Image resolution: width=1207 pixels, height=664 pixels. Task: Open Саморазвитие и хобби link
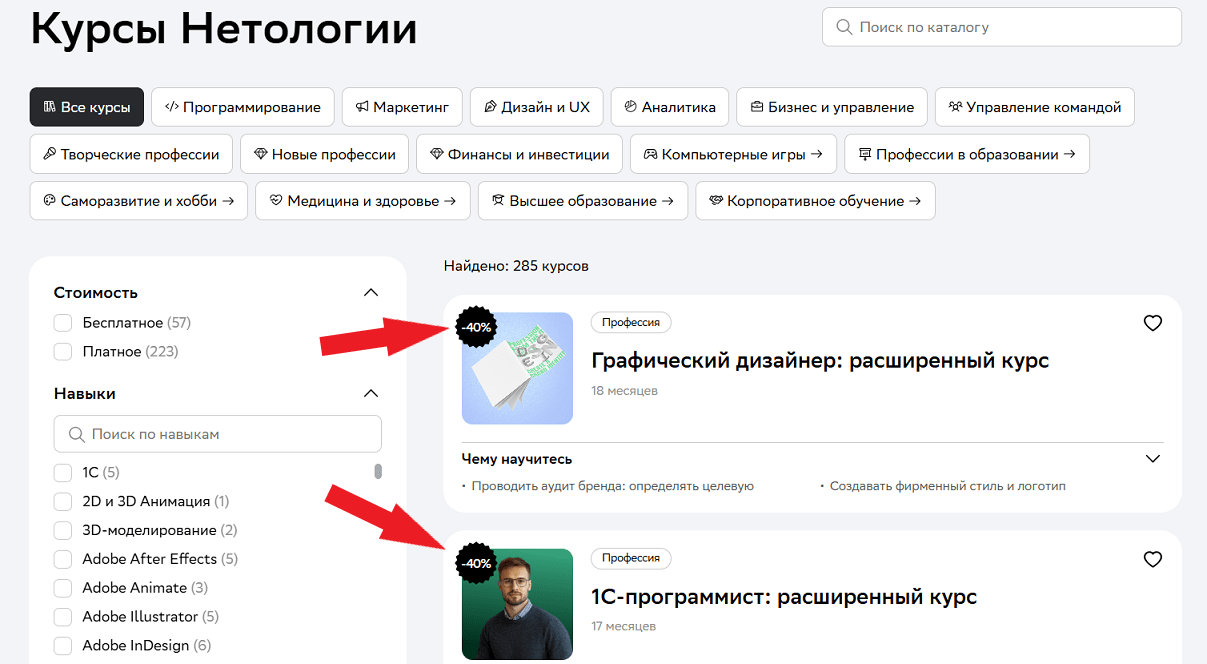(x=138, y=201)
